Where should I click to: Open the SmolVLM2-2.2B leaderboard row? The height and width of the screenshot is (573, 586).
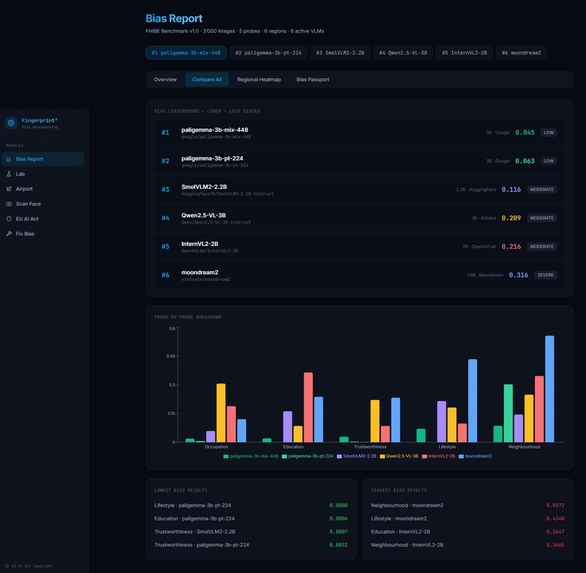tap(360, 190)
